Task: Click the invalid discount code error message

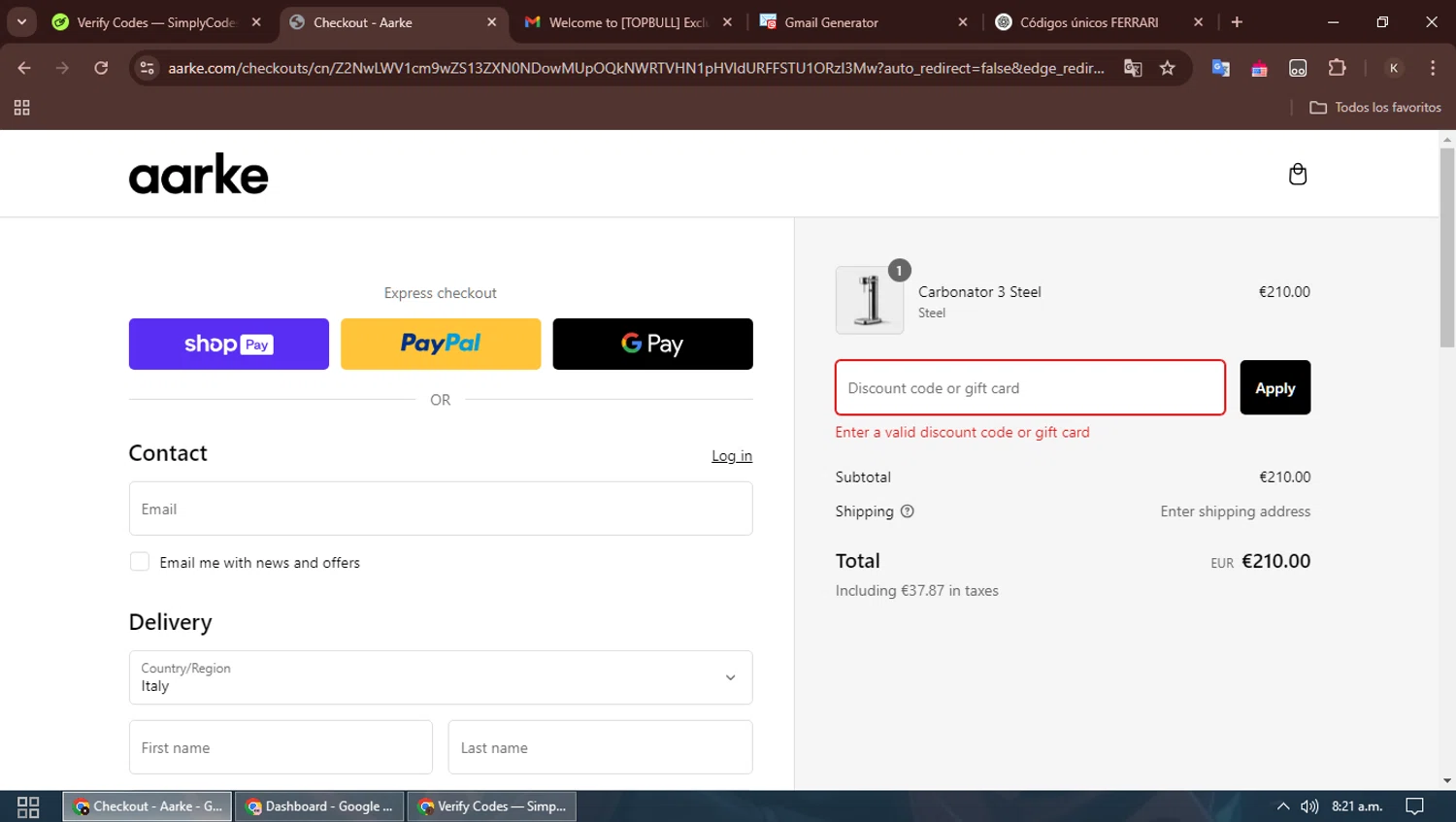Action: 962,433
